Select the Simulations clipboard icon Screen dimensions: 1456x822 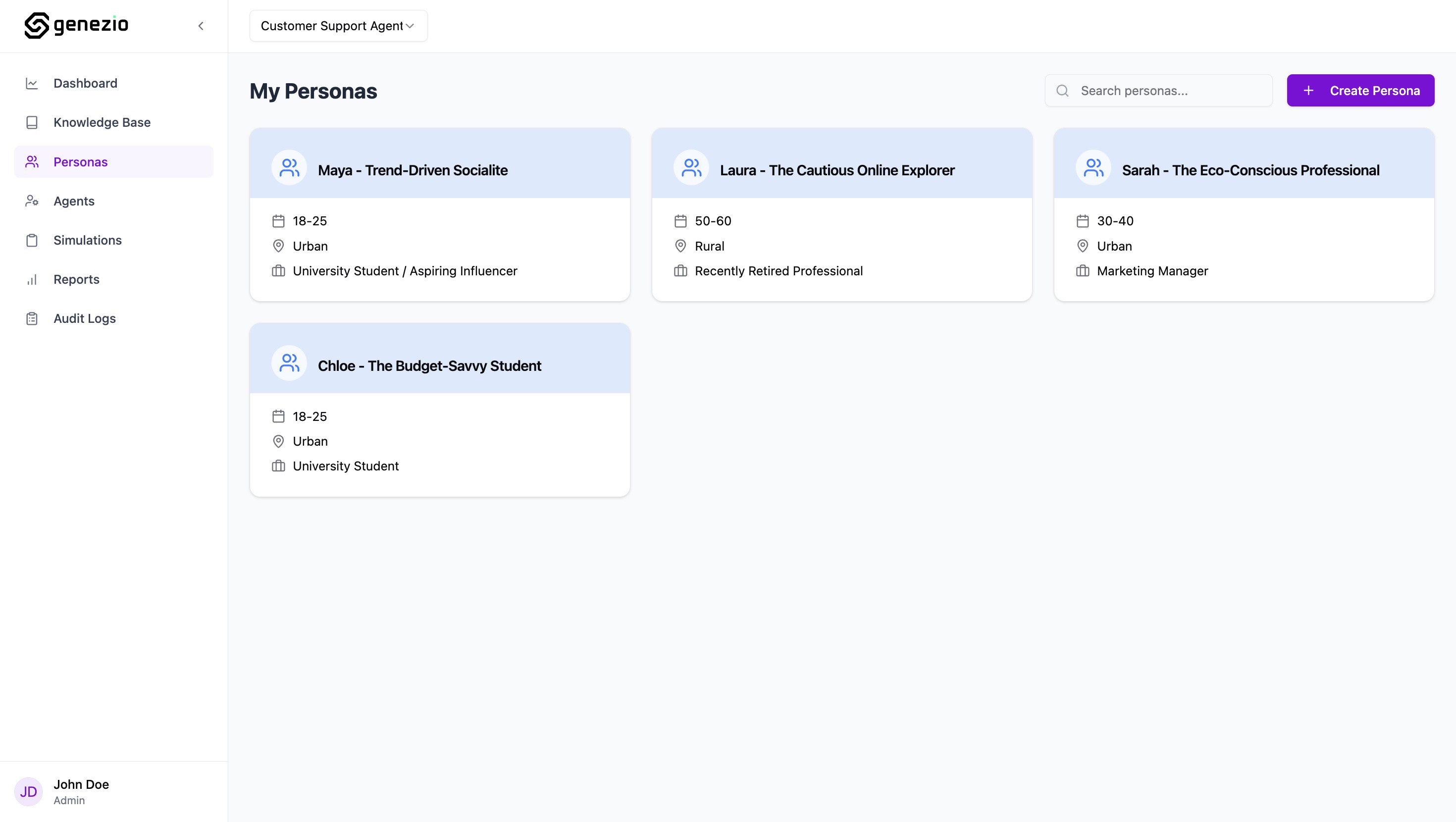point(32,240)
